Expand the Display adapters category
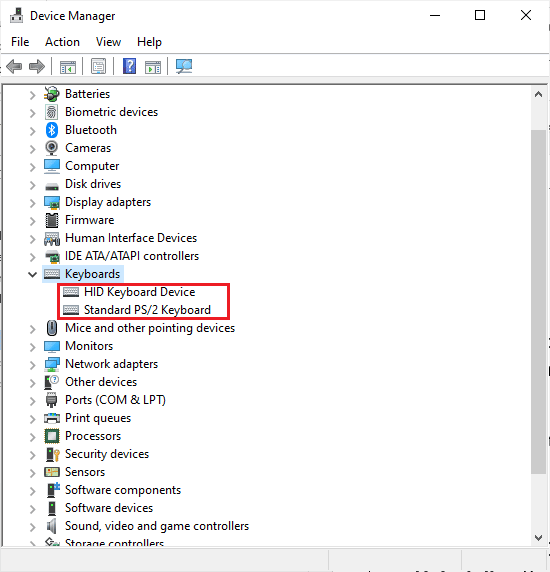This screenshot has width=550, height=572. tap(32, 203)
